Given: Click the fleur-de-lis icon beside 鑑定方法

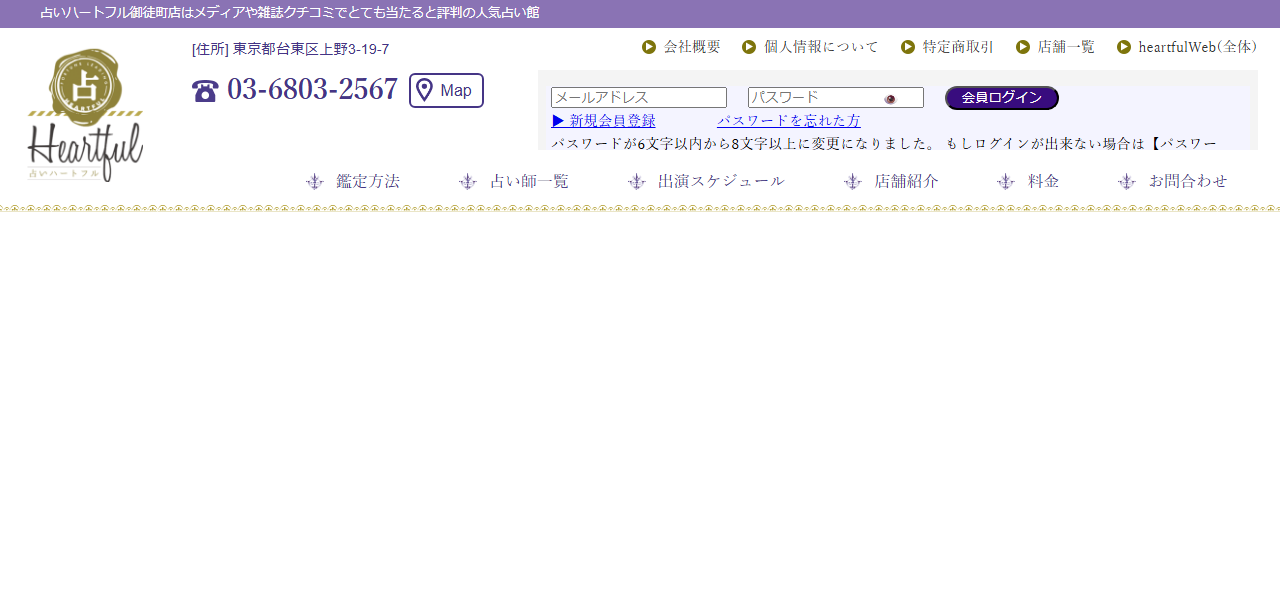Looking at the screenshot, I should (x=315, y=181).
